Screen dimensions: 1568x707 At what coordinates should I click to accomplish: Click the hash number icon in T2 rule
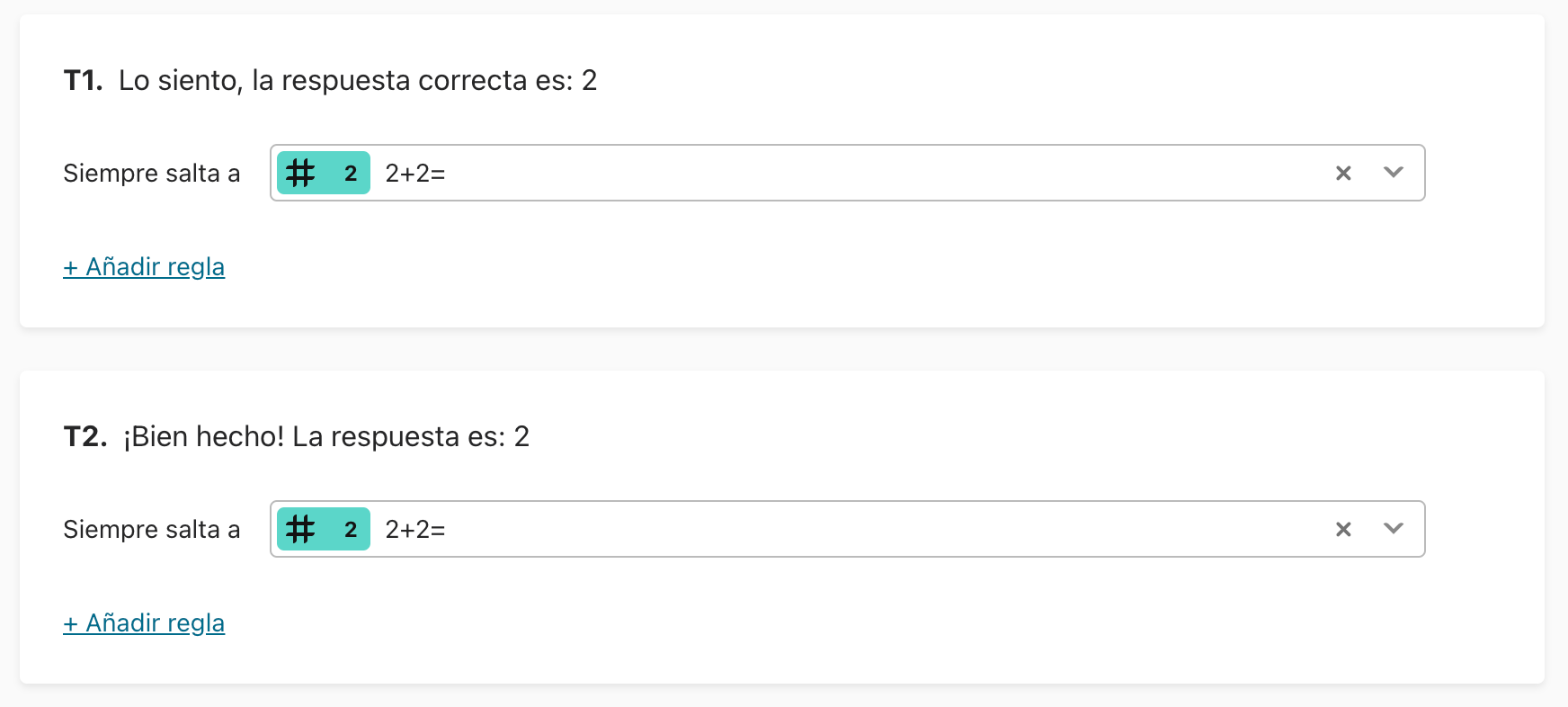[x=300, y=529]
